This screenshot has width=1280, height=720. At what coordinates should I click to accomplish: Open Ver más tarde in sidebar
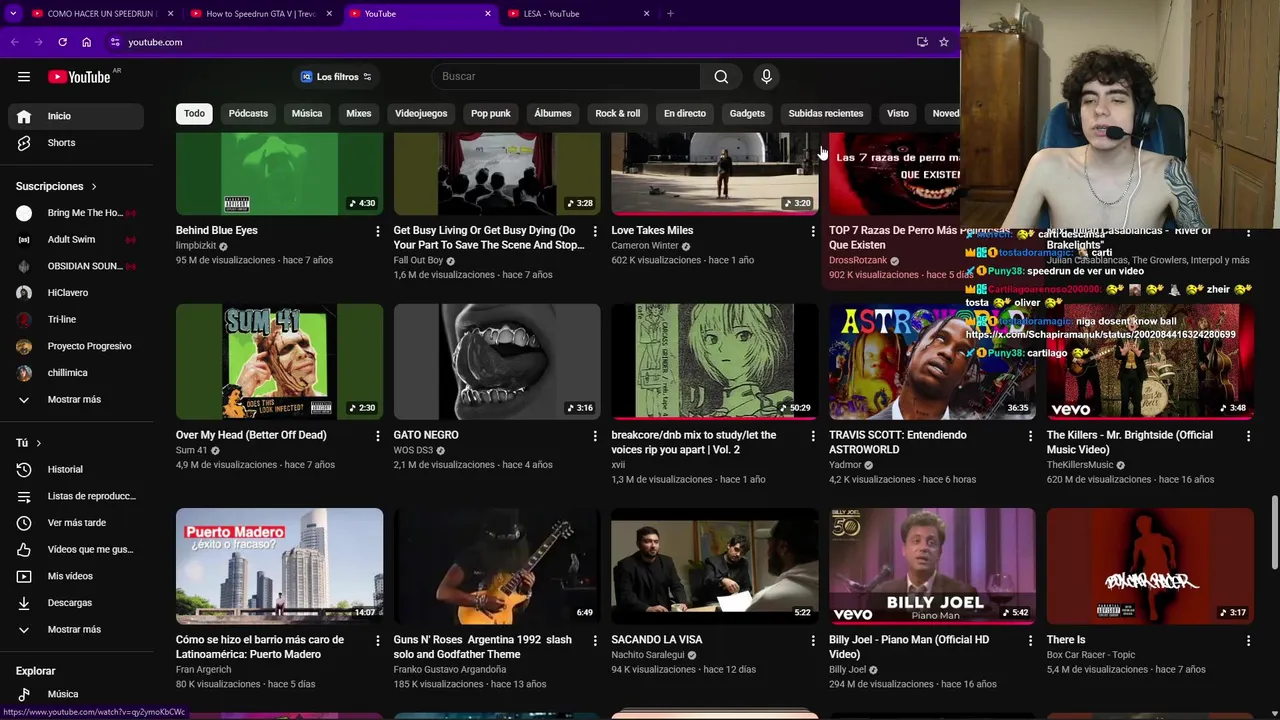pyautogui.click(x=76, y=523)
